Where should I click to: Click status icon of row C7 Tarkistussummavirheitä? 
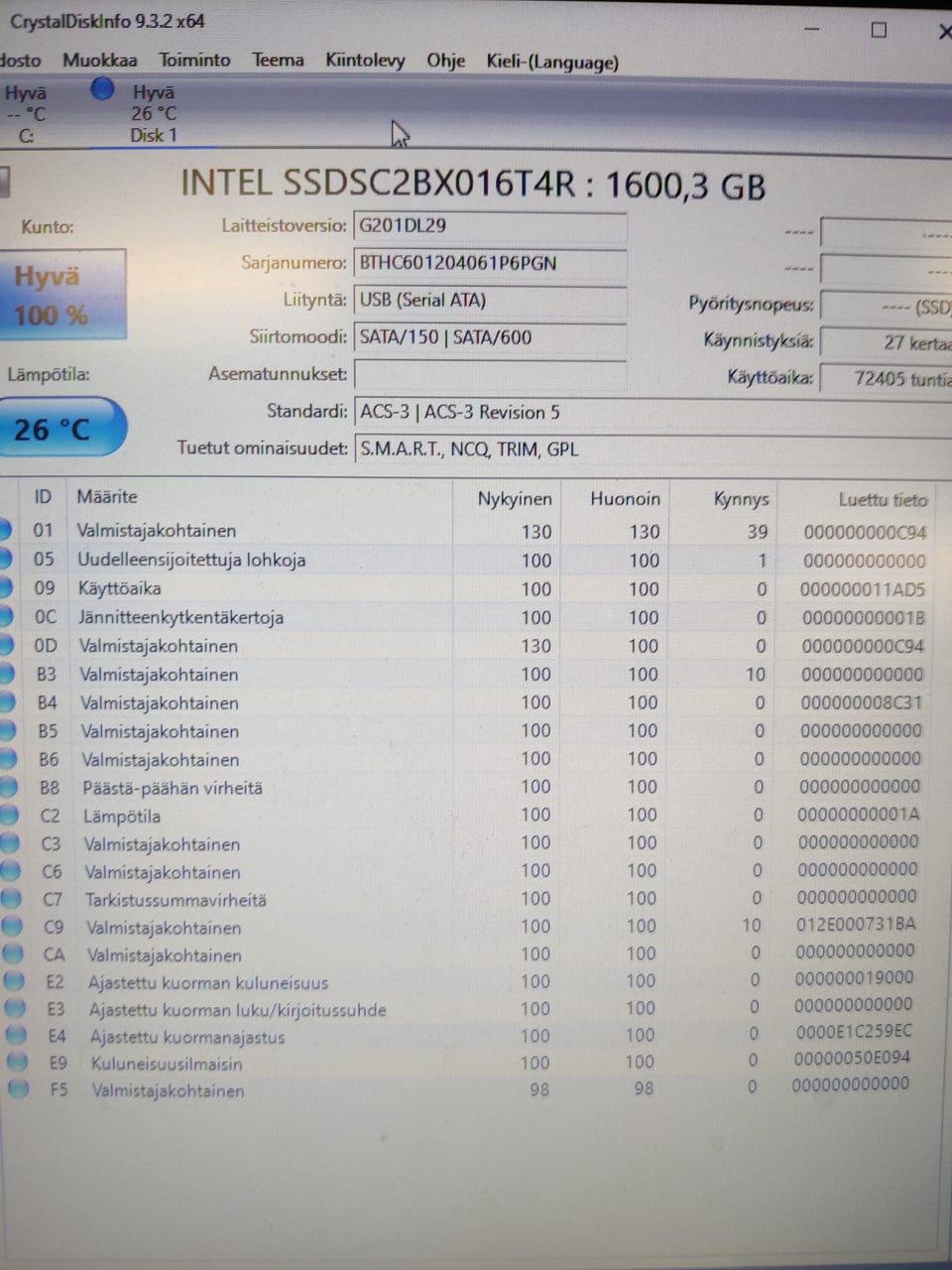(x=12, y=899)
